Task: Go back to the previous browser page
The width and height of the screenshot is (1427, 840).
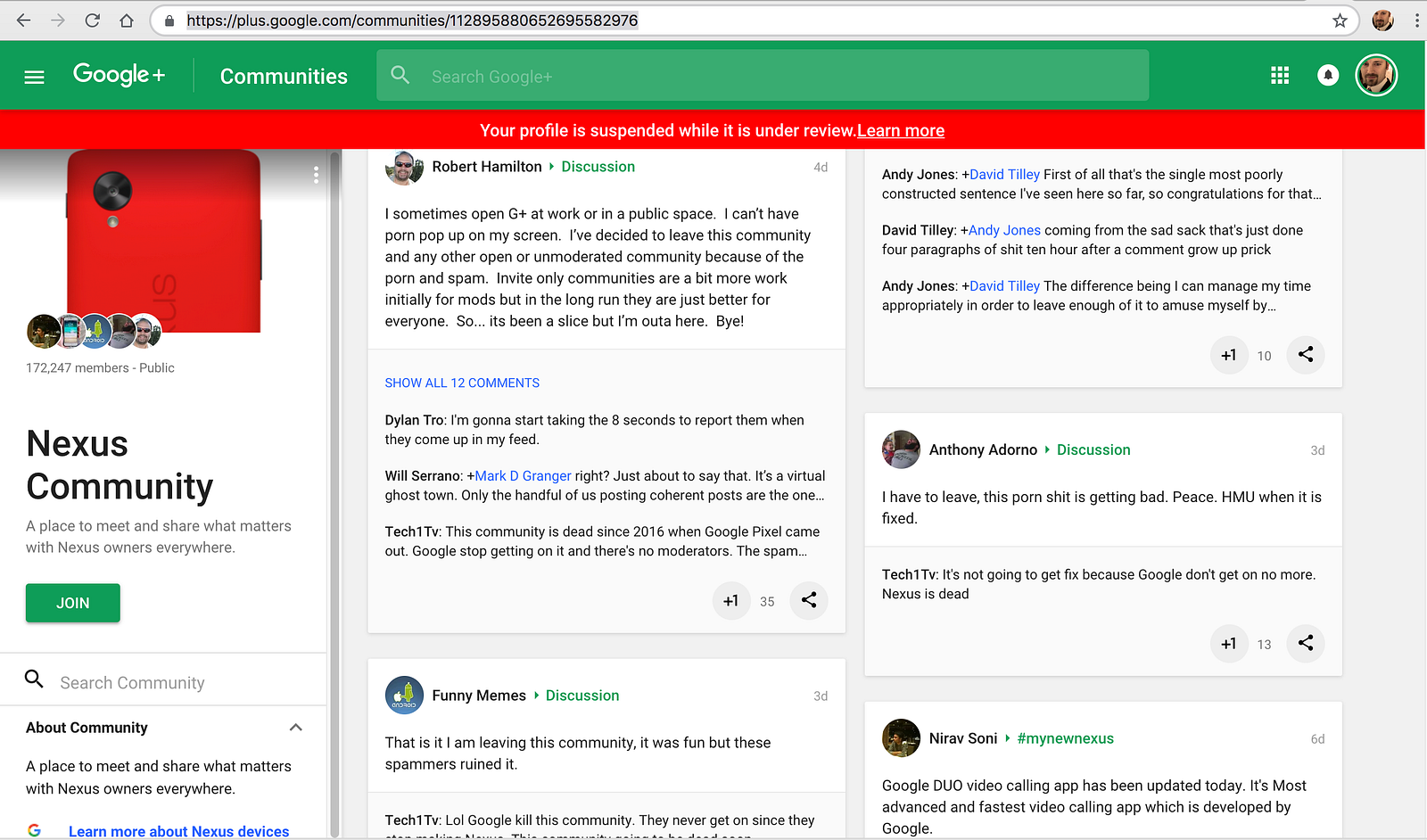Action: [x=24, y=21]
